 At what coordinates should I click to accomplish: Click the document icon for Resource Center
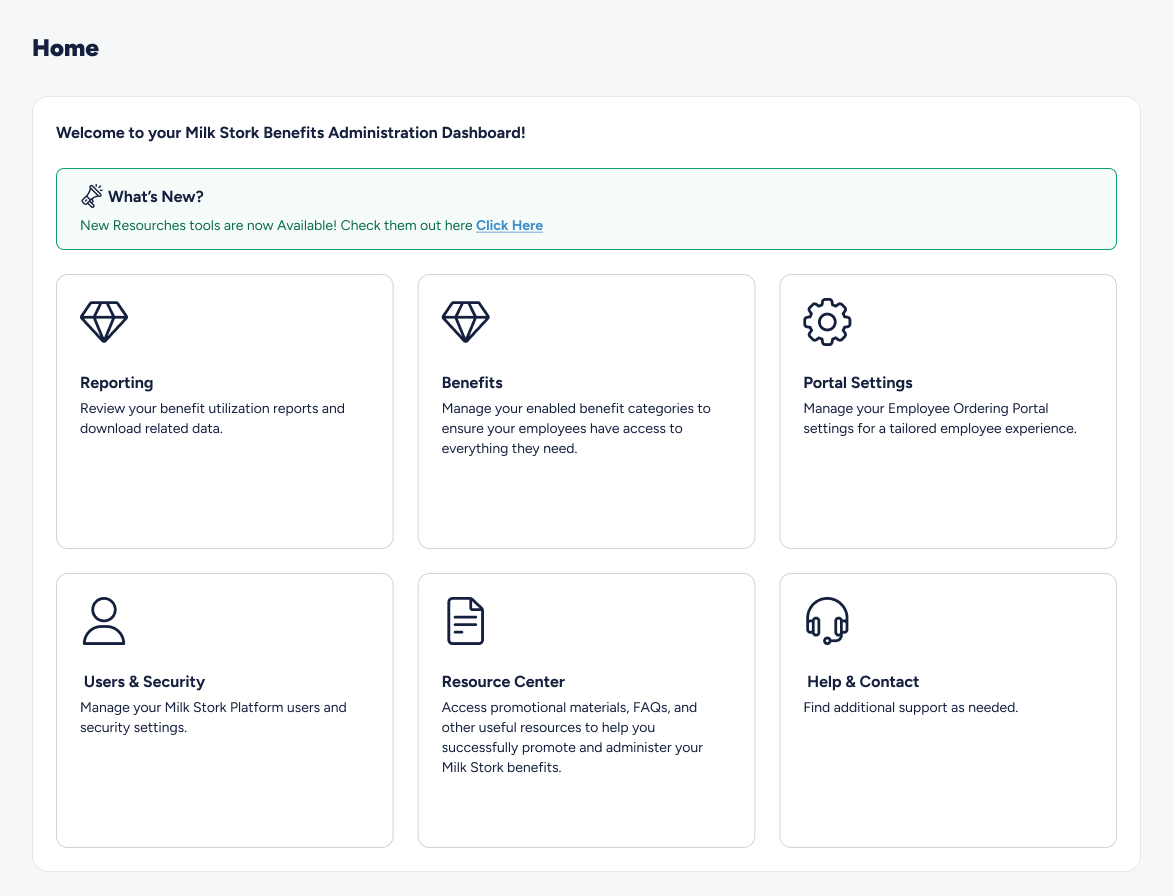pyautogui.click(x=465, y=621)
